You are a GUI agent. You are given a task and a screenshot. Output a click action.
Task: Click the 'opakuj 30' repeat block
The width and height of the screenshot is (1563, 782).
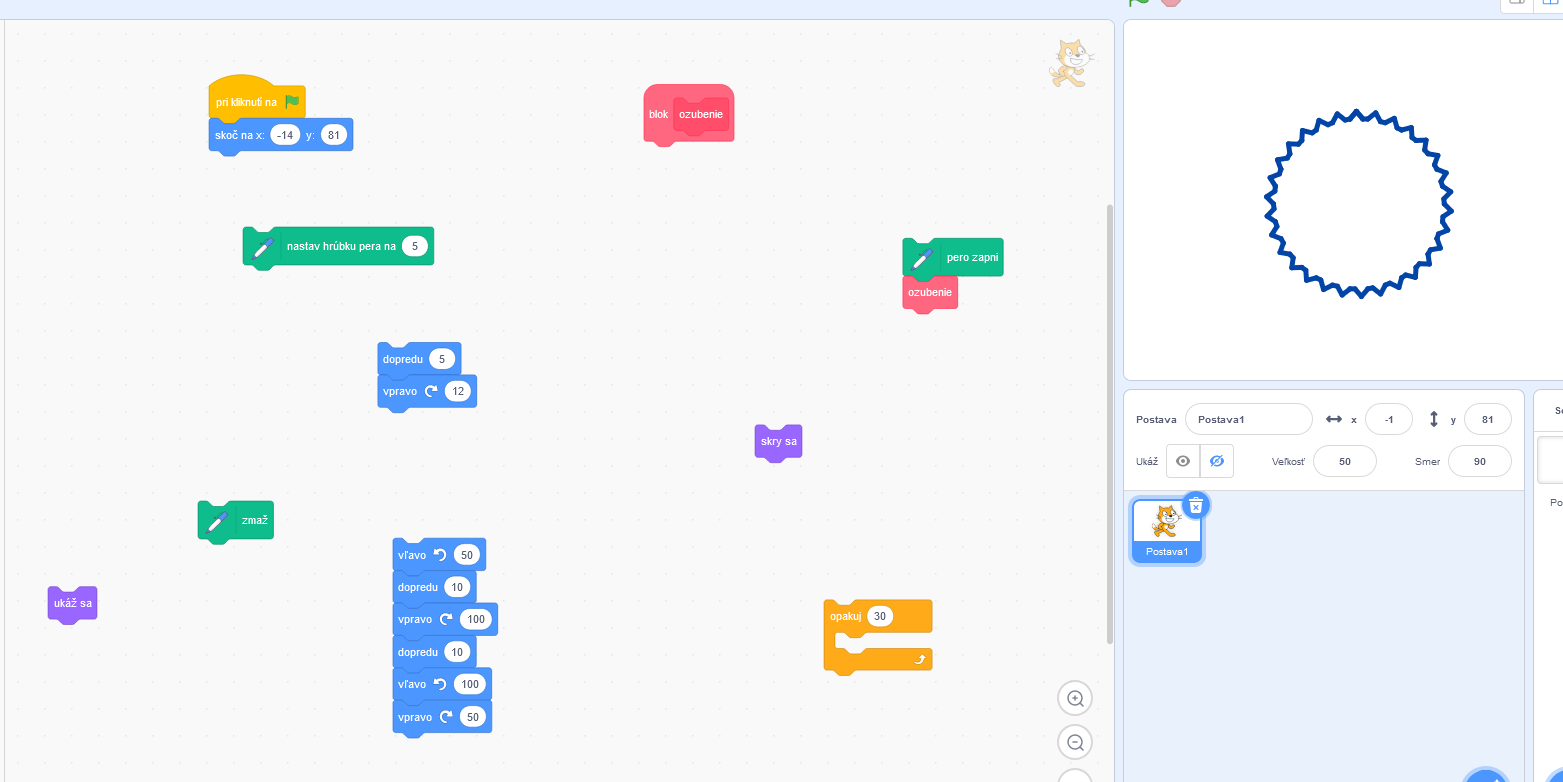point(846,617)
